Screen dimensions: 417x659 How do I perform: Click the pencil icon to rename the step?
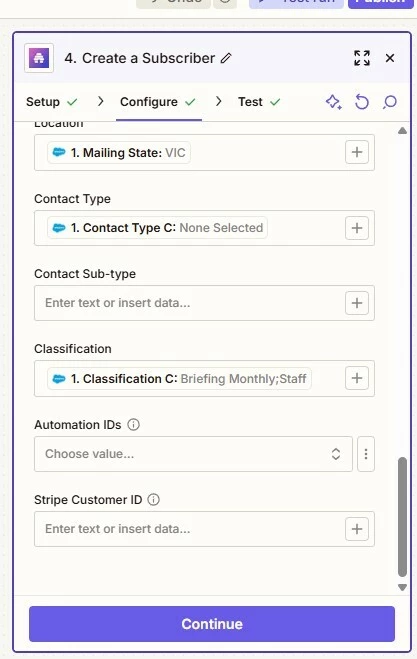[x=226, y=58]
